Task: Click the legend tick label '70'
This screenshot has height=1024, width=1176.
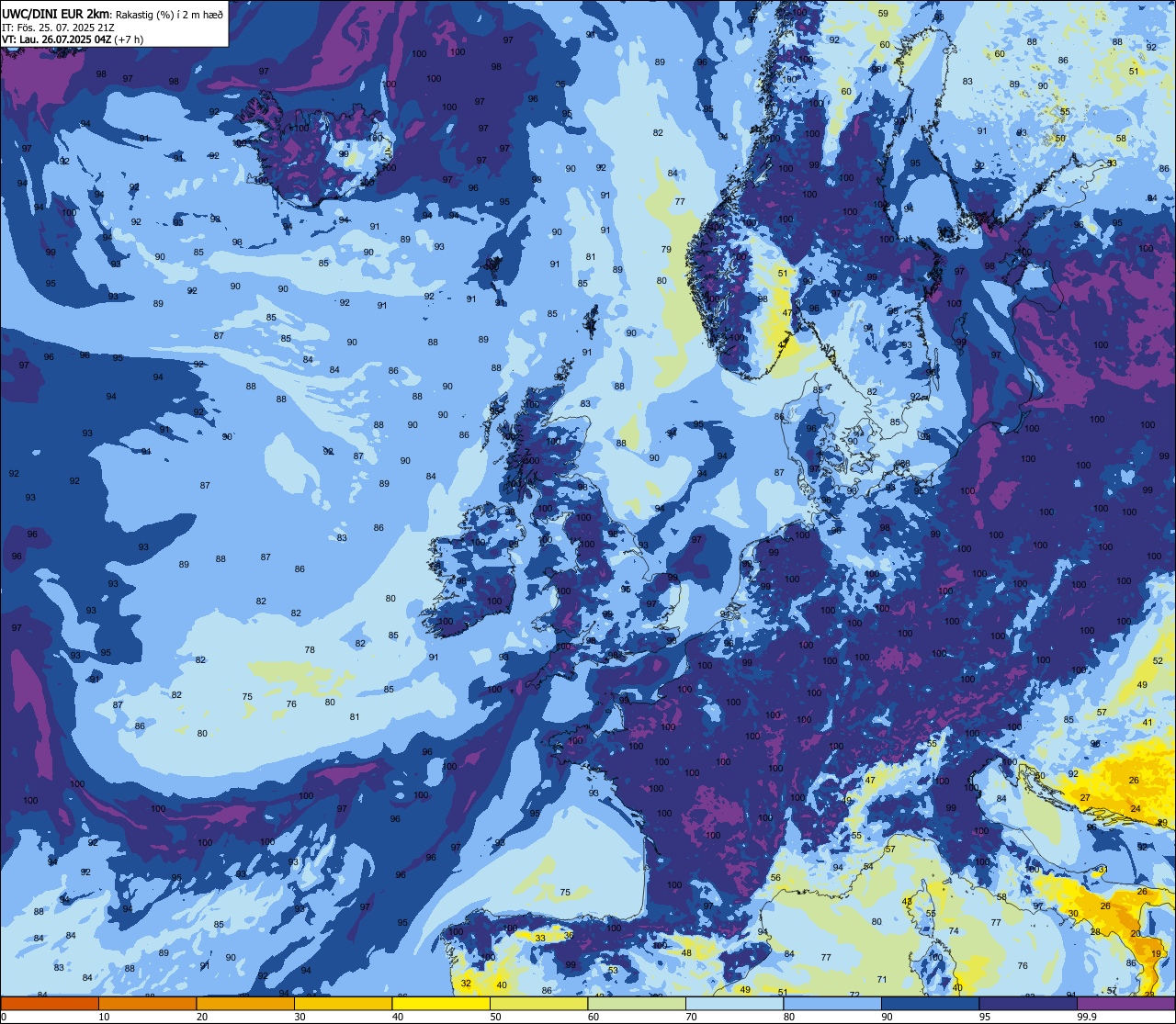Action: click(x=691, y=1017)
